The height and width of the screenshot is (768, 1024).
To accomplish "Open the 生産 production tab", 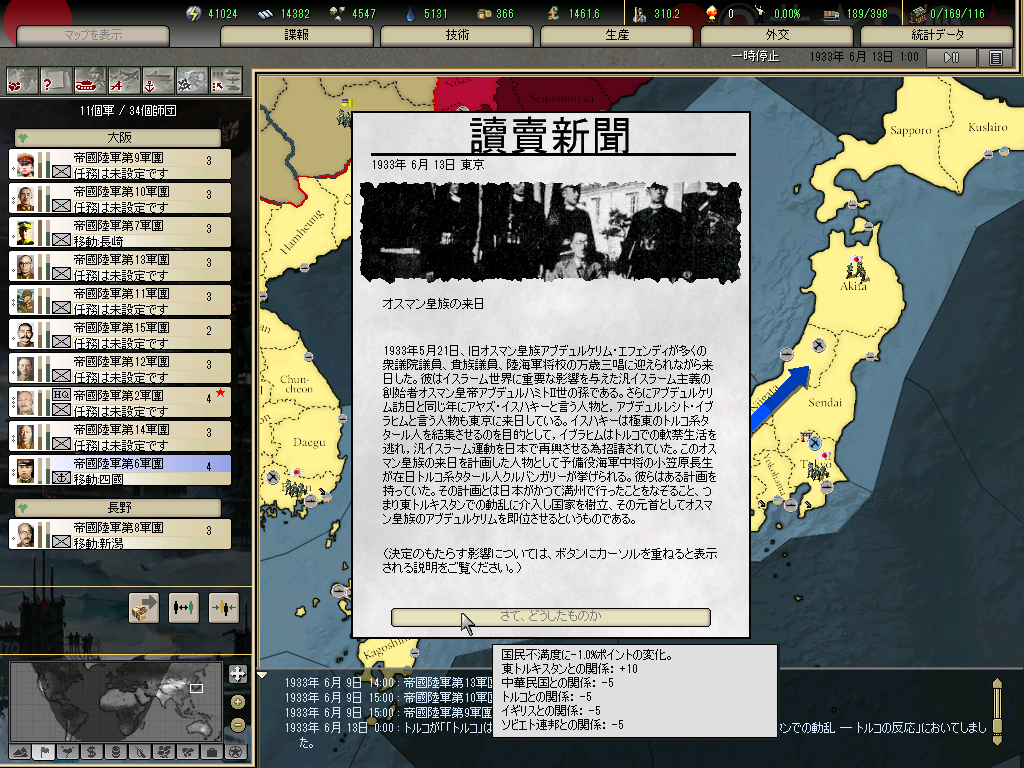I will (x=616, y=35).
